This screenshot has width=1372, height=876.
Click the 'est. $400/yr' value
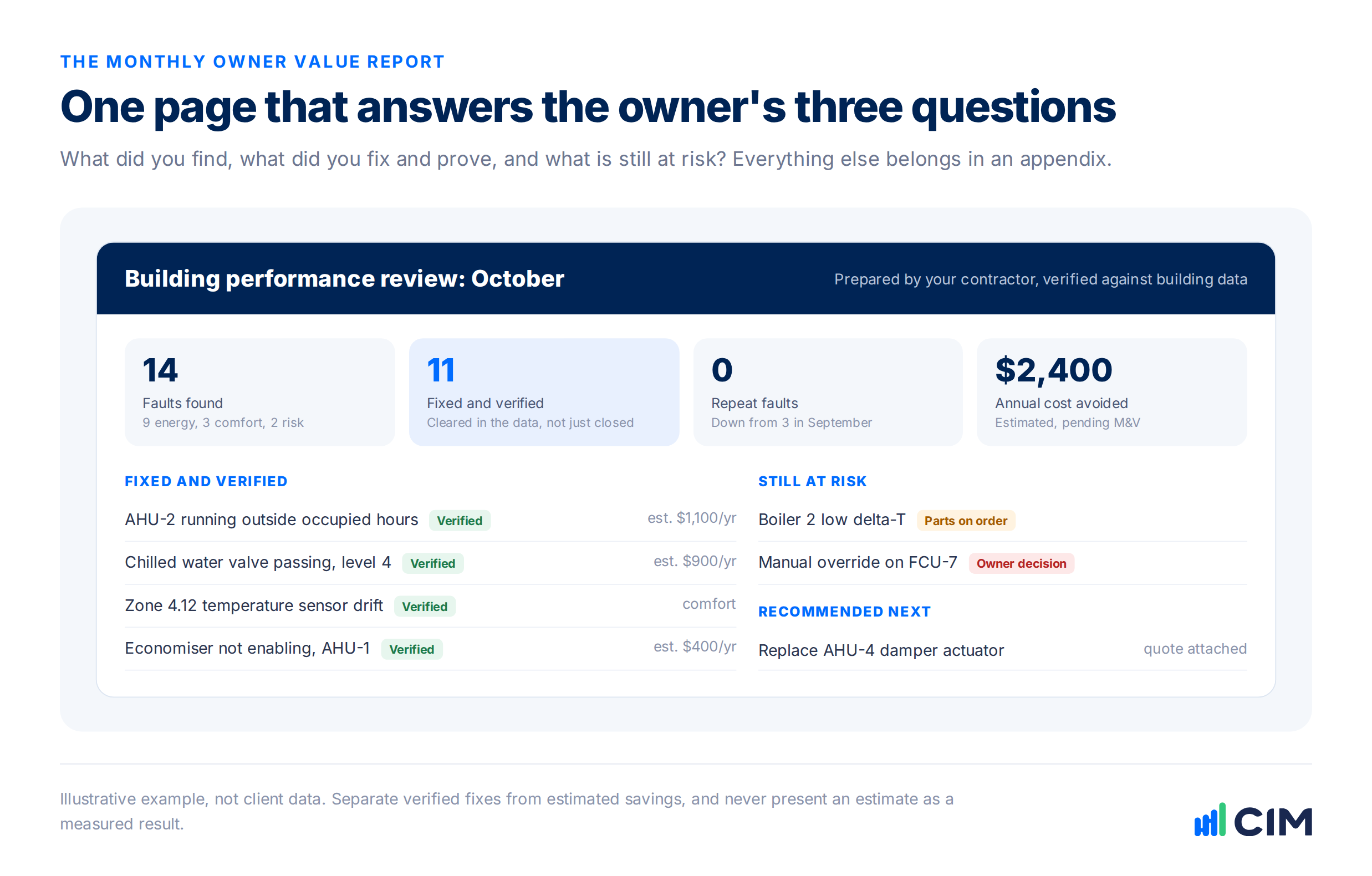tap(695, 646)
